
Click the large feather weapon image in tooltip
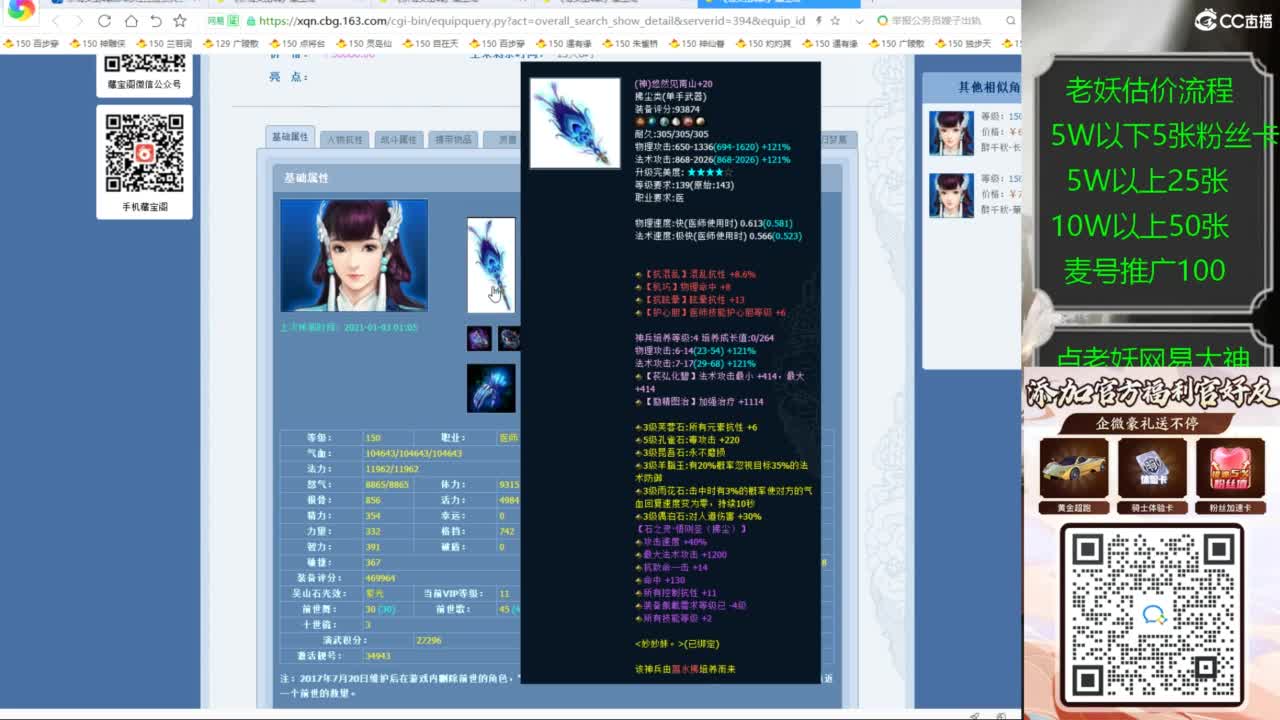(575, 123)
